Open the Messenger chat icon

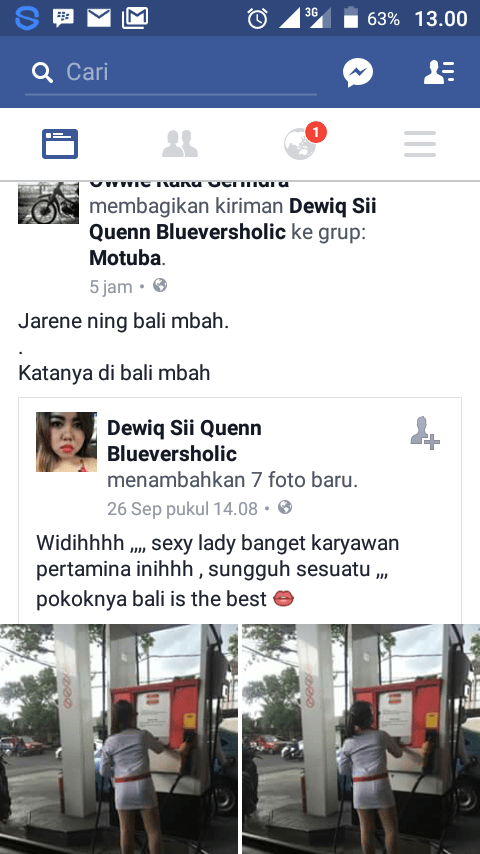[x=358, y=72]
